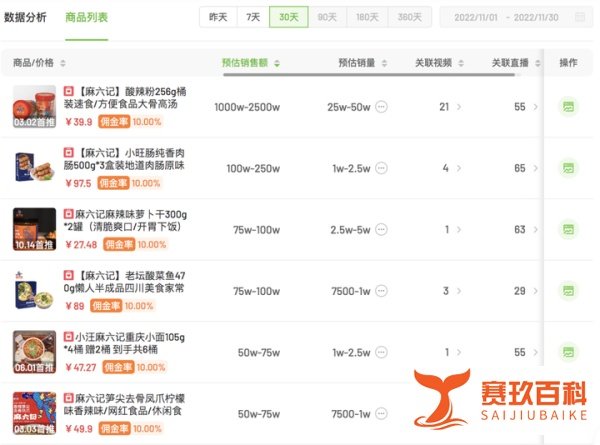Switch to 数据分析 tab
Image resolution: width=600 pixels, height=445 pixels.
click(25, 17)
